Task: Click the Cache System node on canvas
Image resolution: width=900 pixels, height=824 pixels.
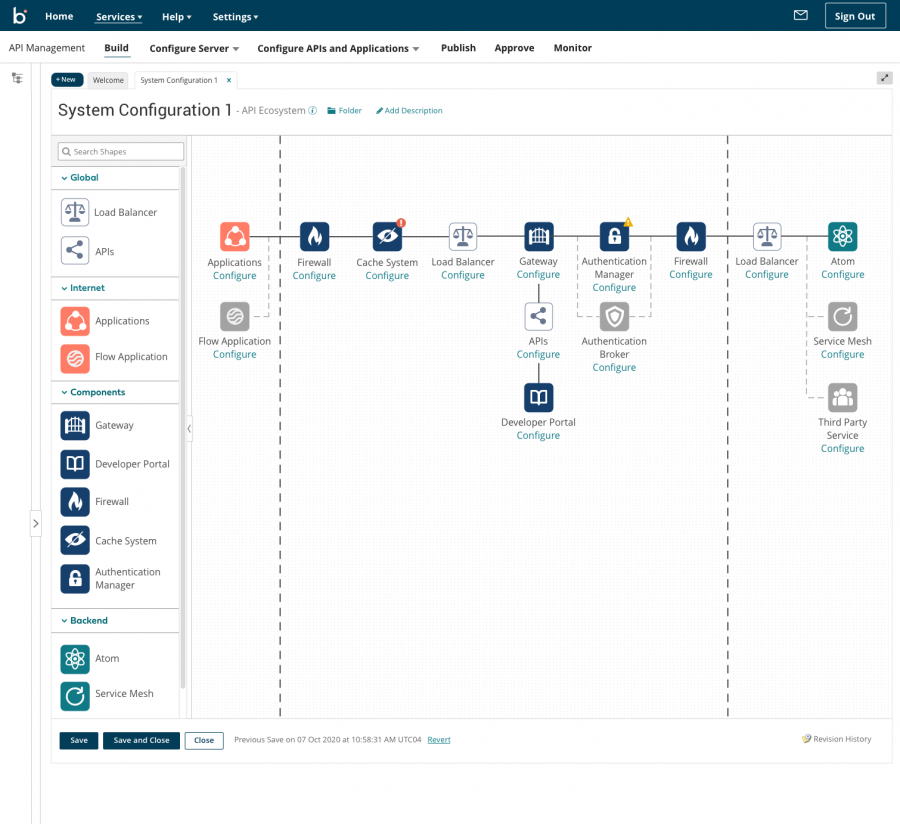Action: [x=387, y=237]
